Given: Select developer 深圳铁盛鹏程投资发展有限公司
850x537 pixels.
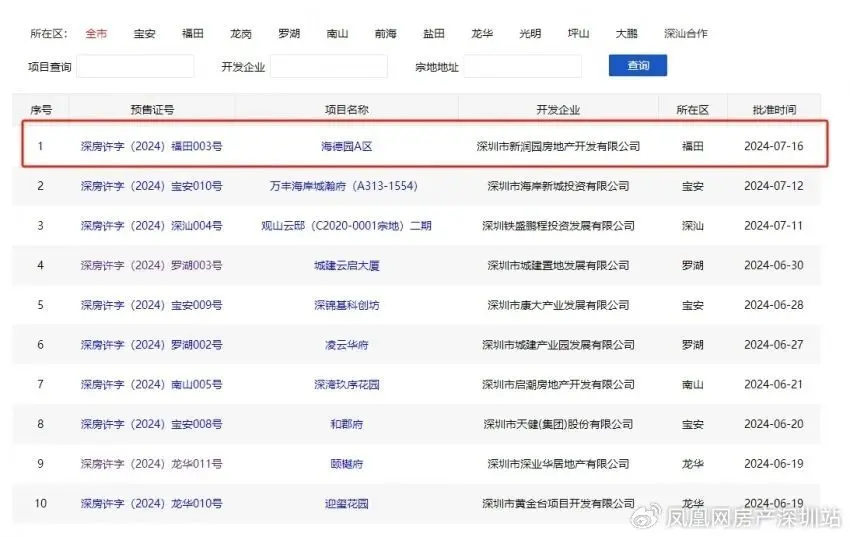Looking at the screenshot, I should pos(558,225).
